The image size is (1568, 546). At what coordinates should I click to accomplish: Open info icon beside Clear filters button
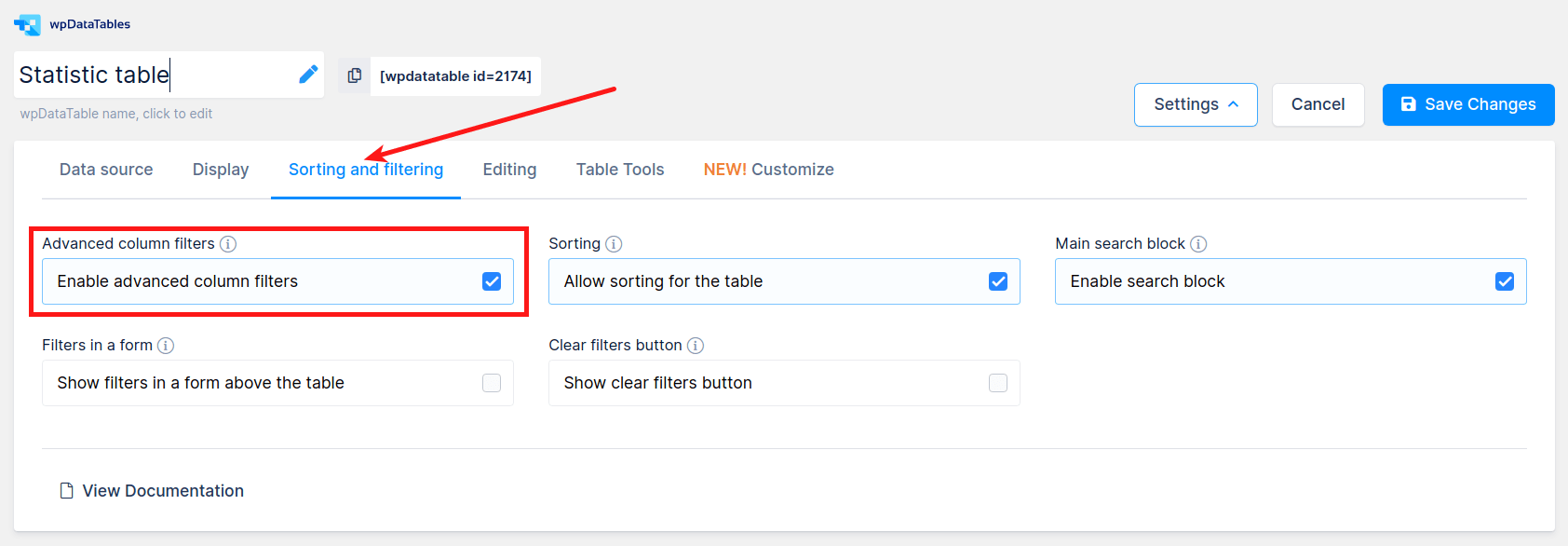696,346
